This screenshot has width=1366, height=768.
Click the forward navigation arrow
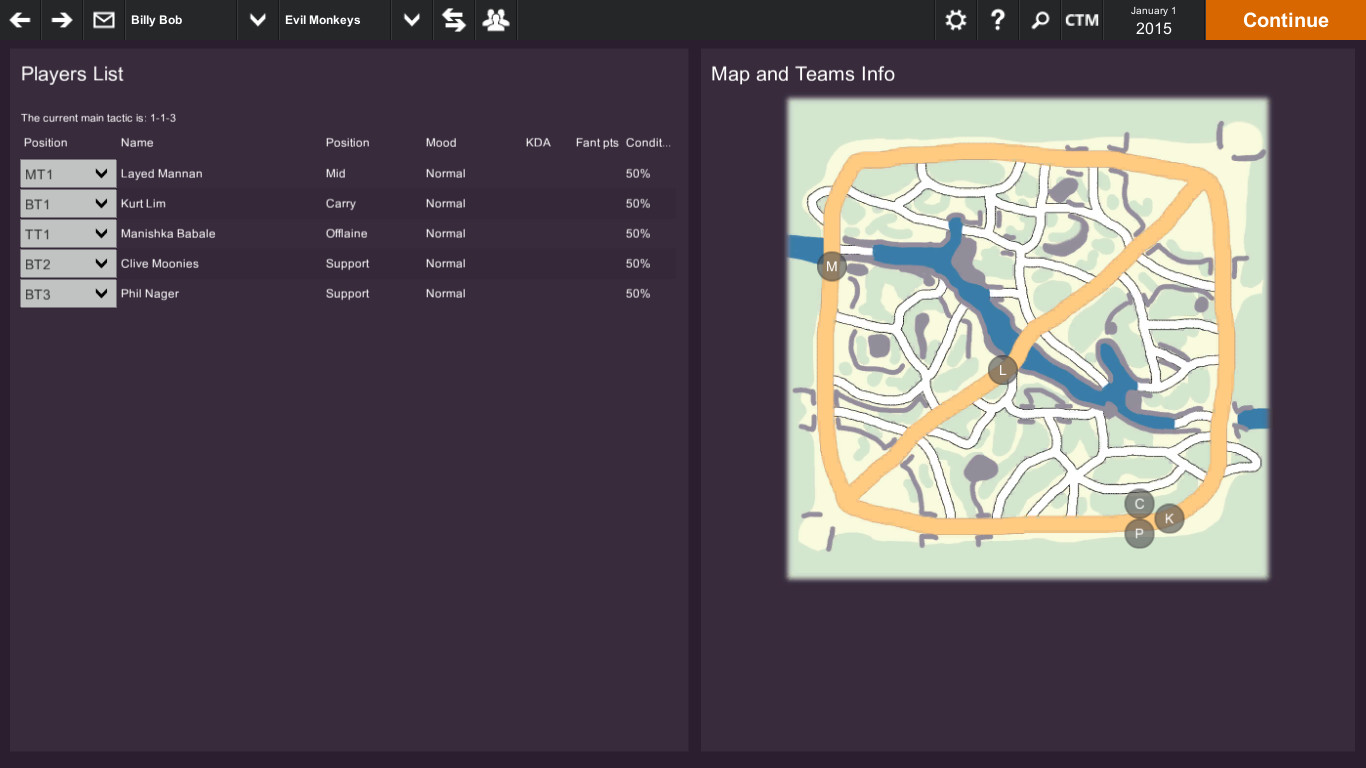pyautogui.click(x=60, y=19)
